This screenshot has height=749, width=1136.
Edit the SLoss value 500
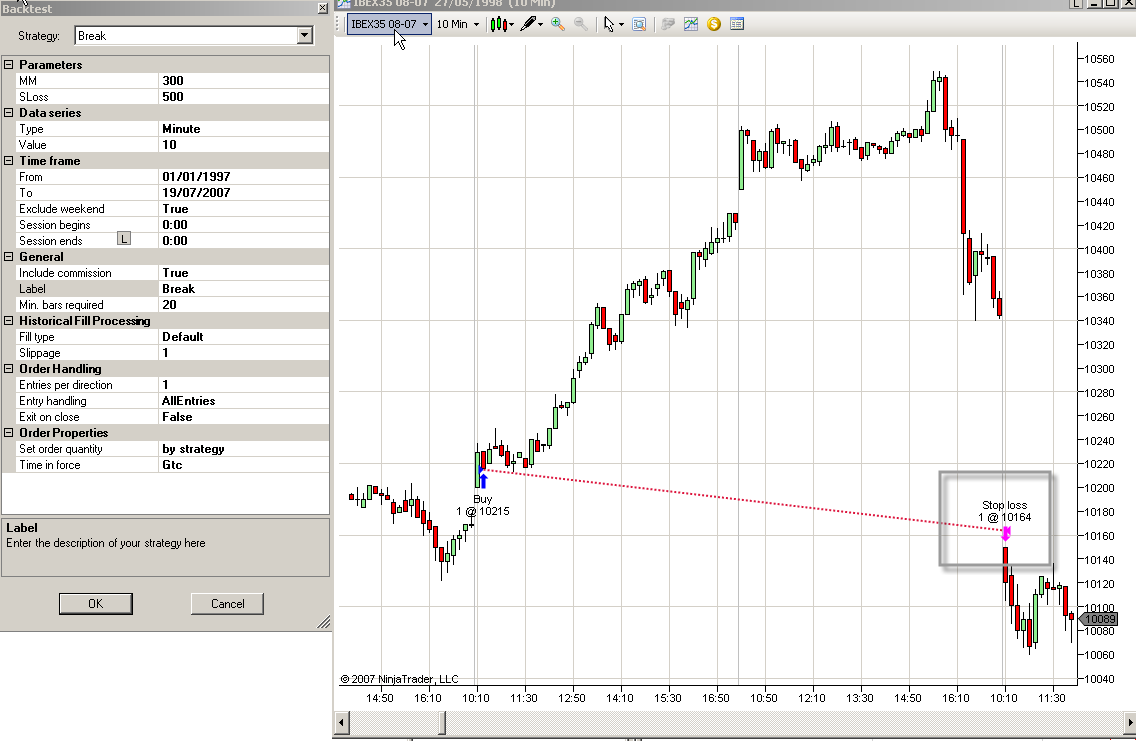pos(243,96)
